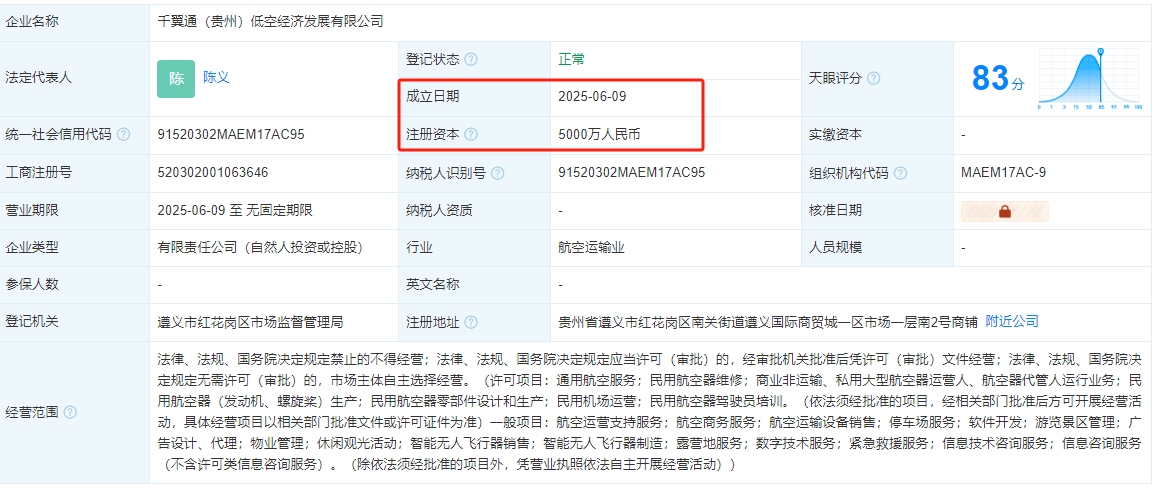Click help icon next to 登记状态

tap(471, 60)
